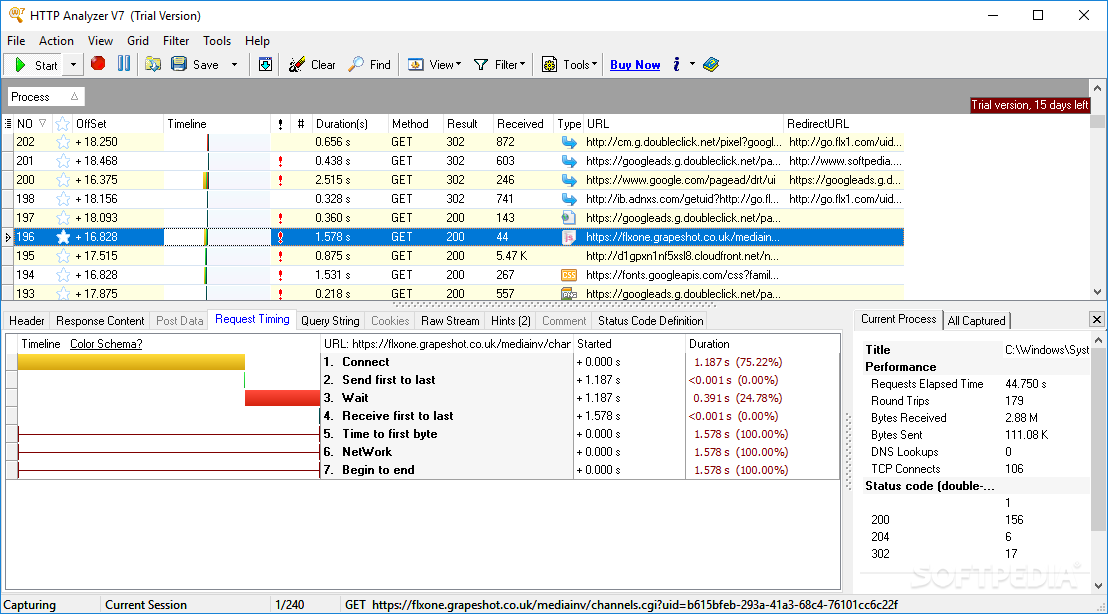
Task: Click the red Wait timing bar
Action: [283, 398]
